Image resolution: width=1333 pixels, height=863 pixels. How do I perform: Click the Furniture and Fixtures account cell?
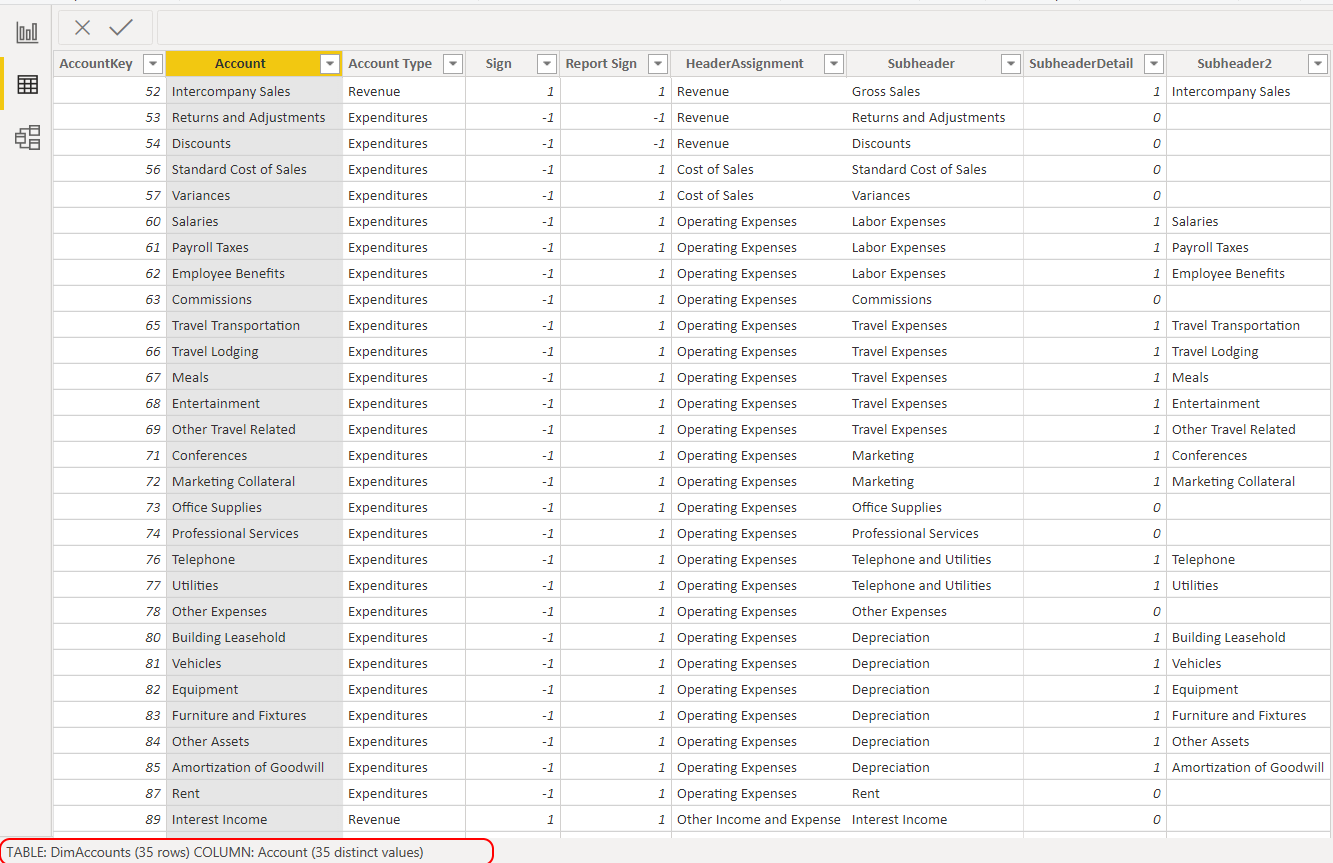coord(254,715)
